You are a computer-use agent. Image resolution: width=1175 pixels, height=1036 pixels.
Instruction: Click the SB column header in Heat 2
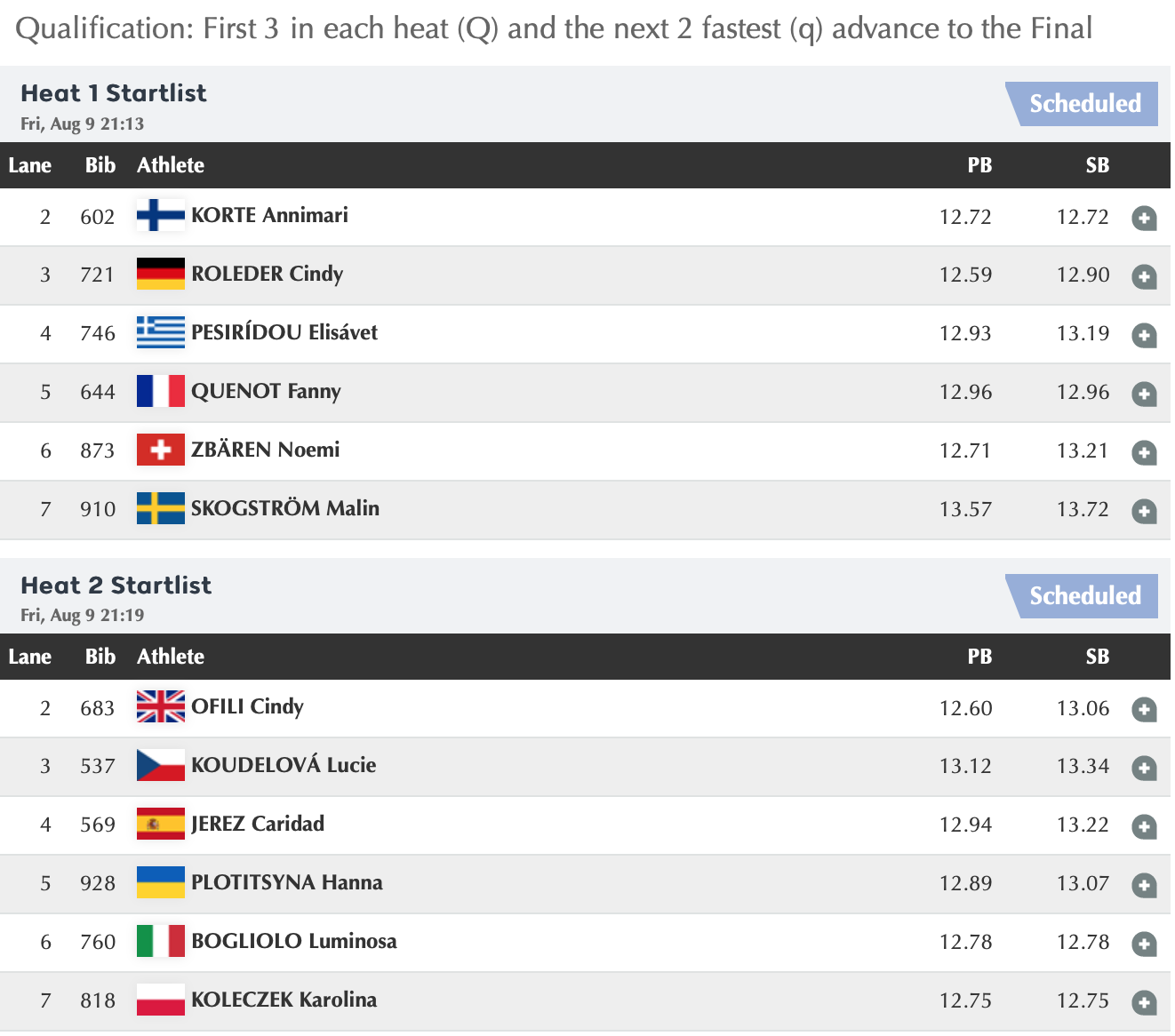pos(1097,657)
